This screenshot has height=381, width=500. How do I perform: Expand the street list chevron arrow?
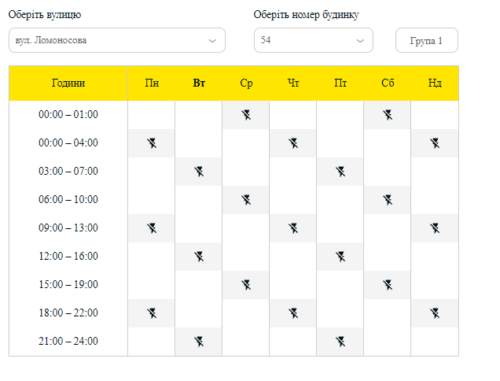[212, 41]
